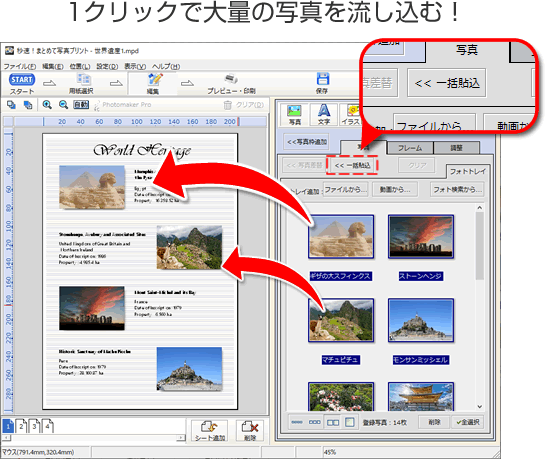The width and height of the screenshot is (545, 459).
Task: Click the select all (全選択) check button
Action: click(x=468, y=422)
